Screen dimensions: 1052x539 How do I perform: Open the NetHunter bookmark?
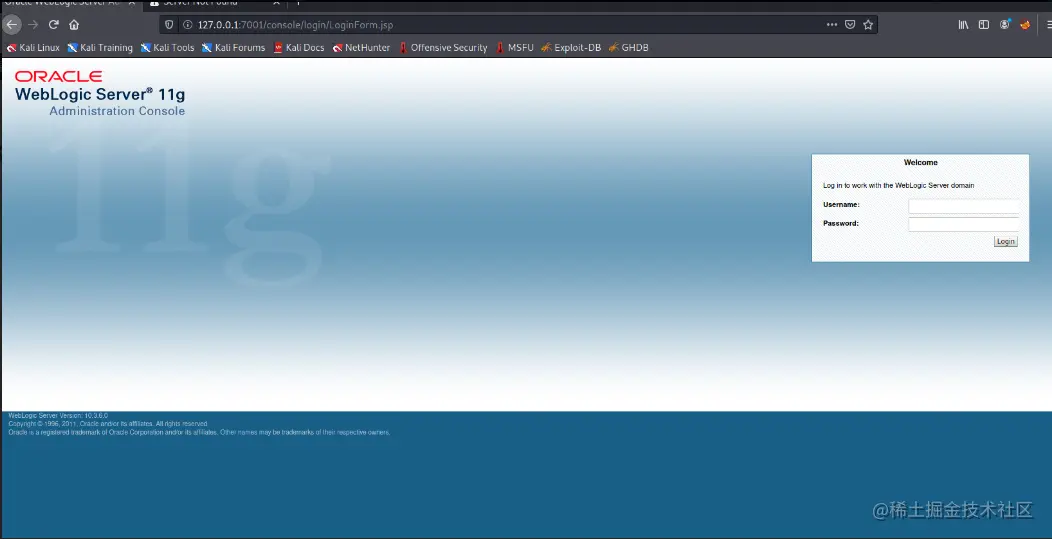[x=361, y=48]
